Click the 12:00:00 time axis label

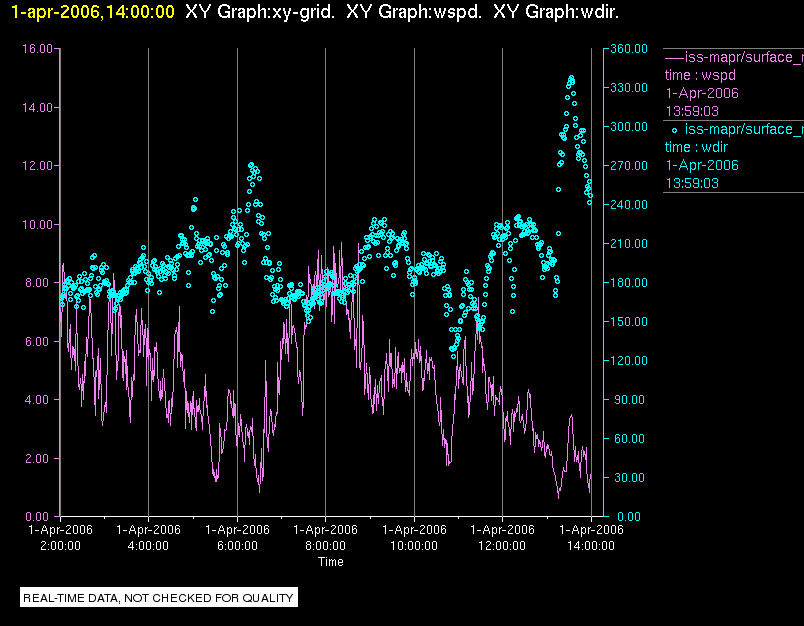[502, 546]
